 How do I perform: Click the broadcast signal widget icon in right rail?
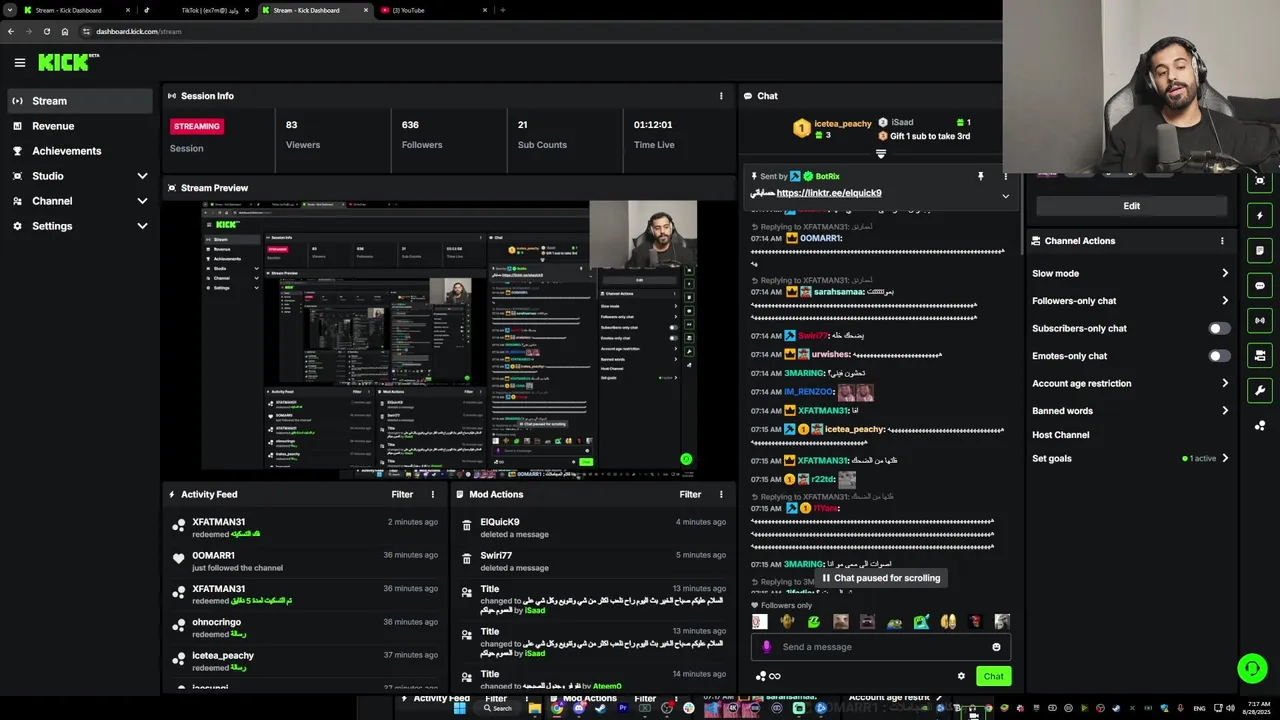tap(1260, 321)
